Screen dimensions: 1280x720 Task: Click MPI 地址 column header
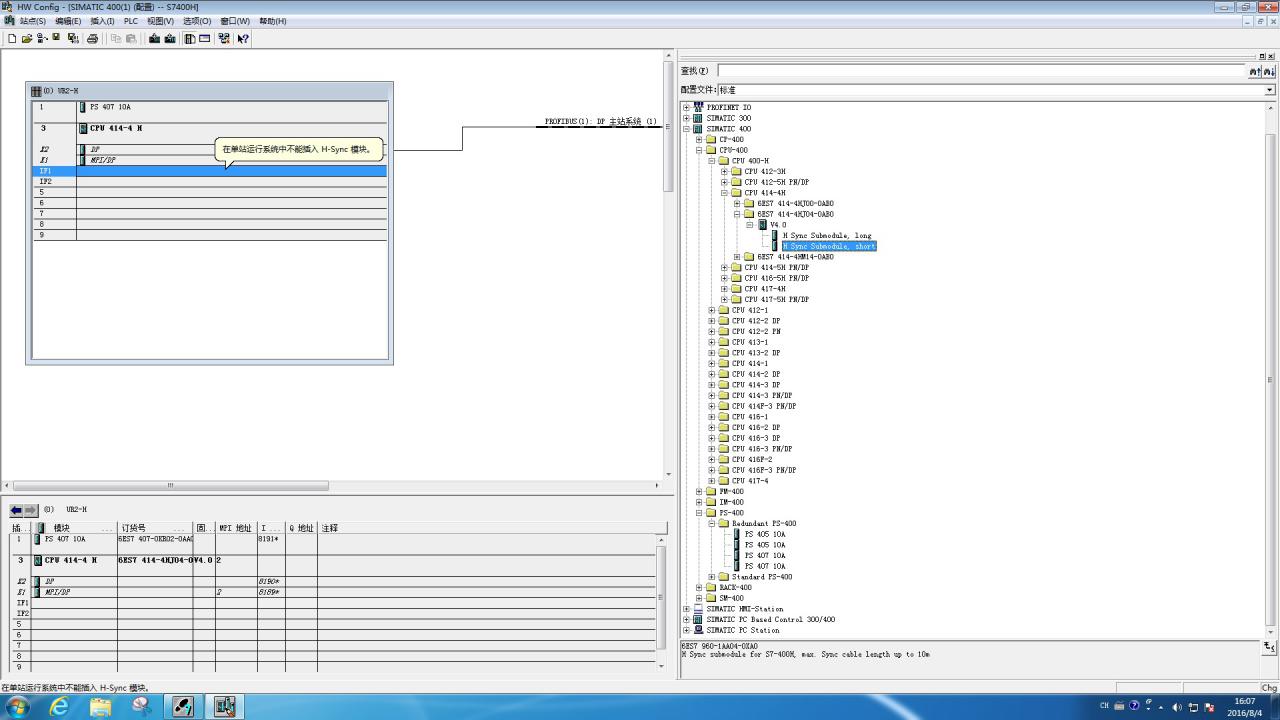click(235, 528)
